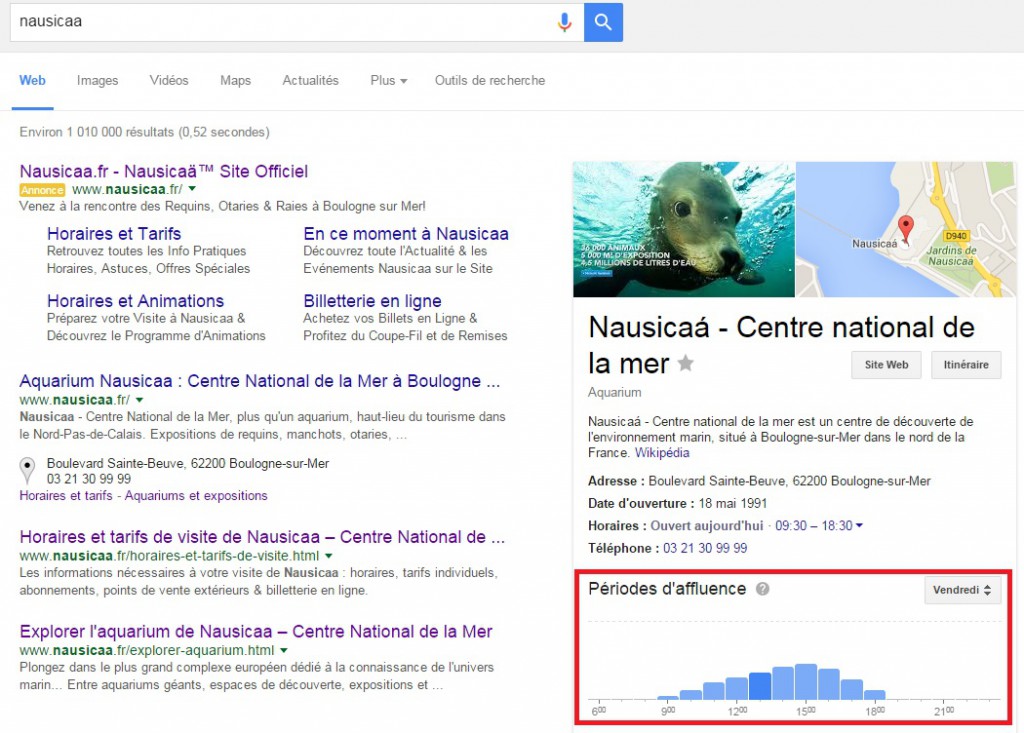This screenshot has width=1024, height=733.
Task: Open 'Horaires et tarifs de visite de Nausicaa' result
Action: click(x=262, y=537)
